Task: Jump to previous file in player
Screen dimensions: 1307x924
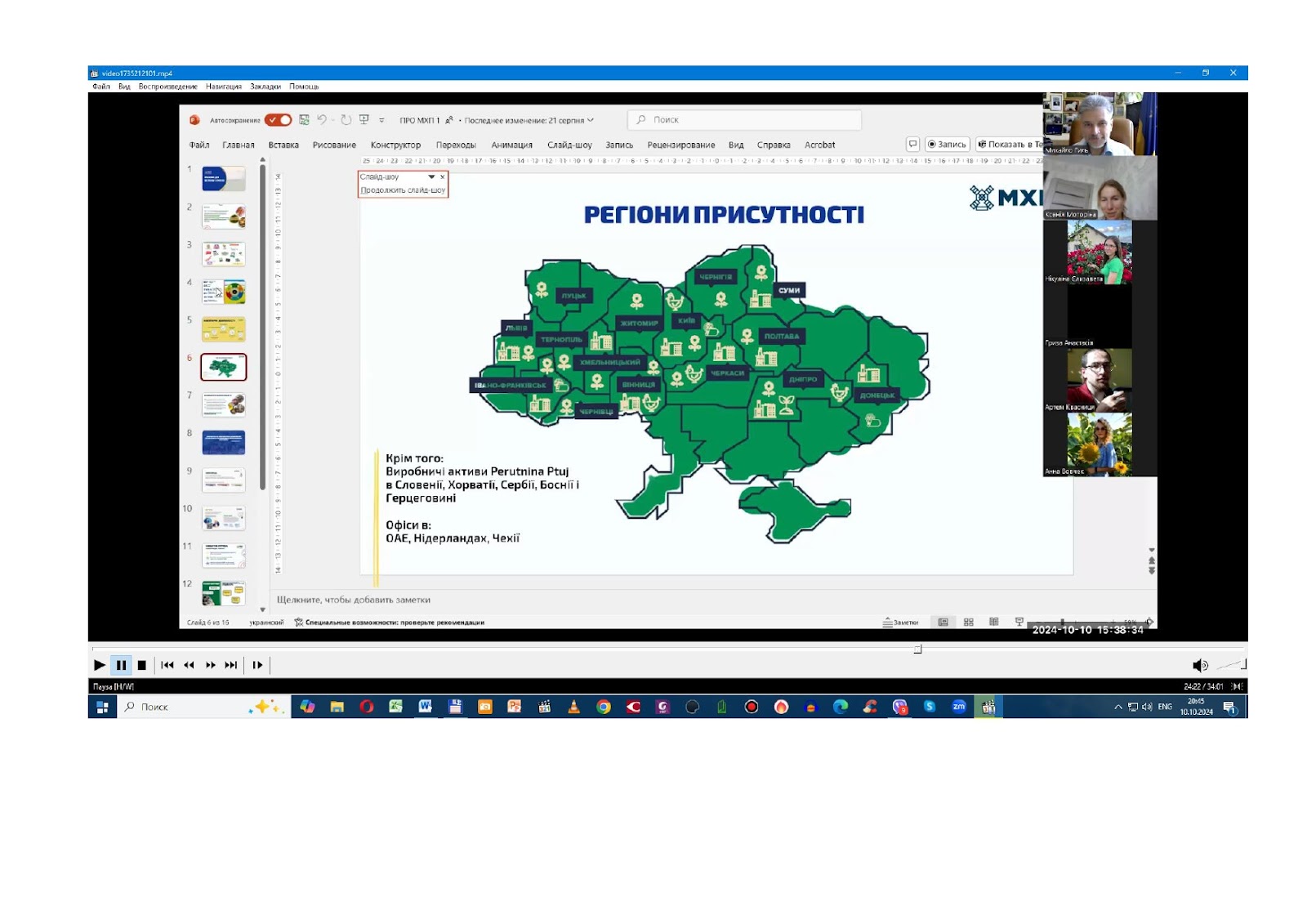Action: pos(167,665)
